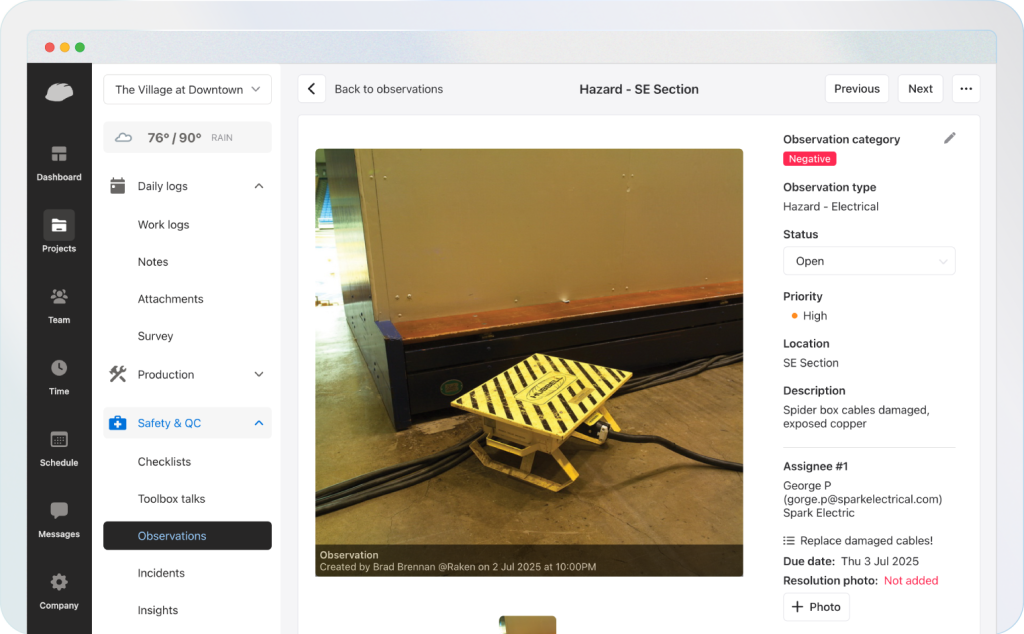The height and width of the screenshot is (634, 1024).
Task: Collapse the Daily logs section
Action: click(x=258, y=186)
